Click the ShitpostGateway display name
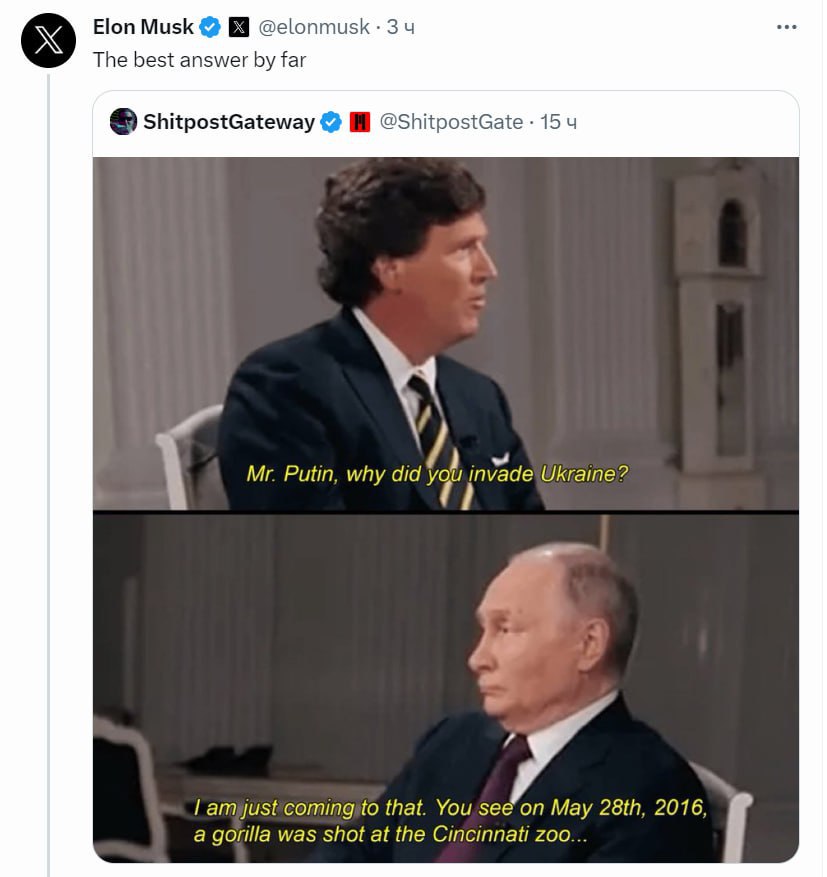827x877 pixels. tap(229, 122)
